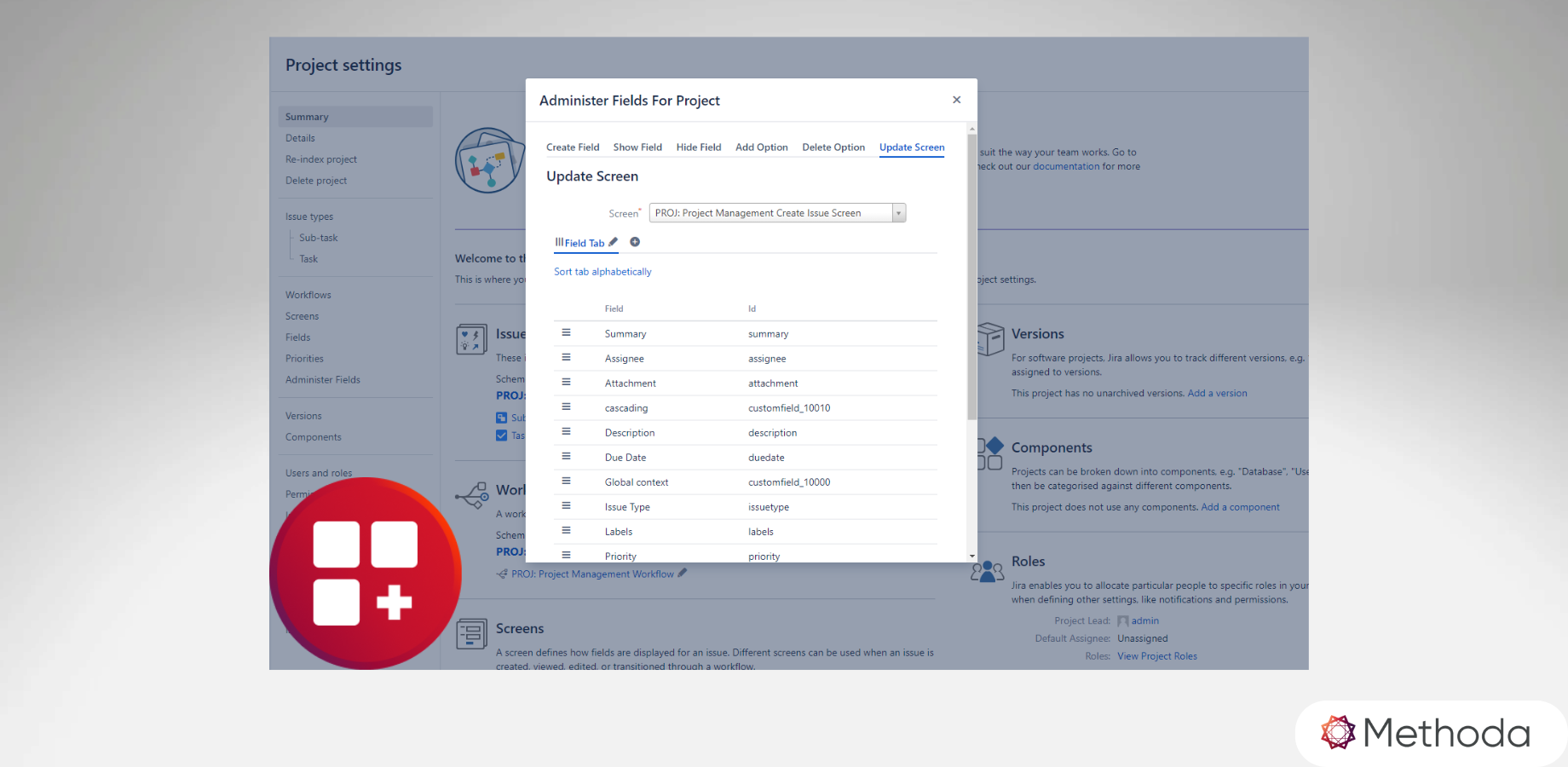Screen dimensions: 1568x767
Task: Edit the Field Tab name pencil icon
Action: click(x=614, y=242)
